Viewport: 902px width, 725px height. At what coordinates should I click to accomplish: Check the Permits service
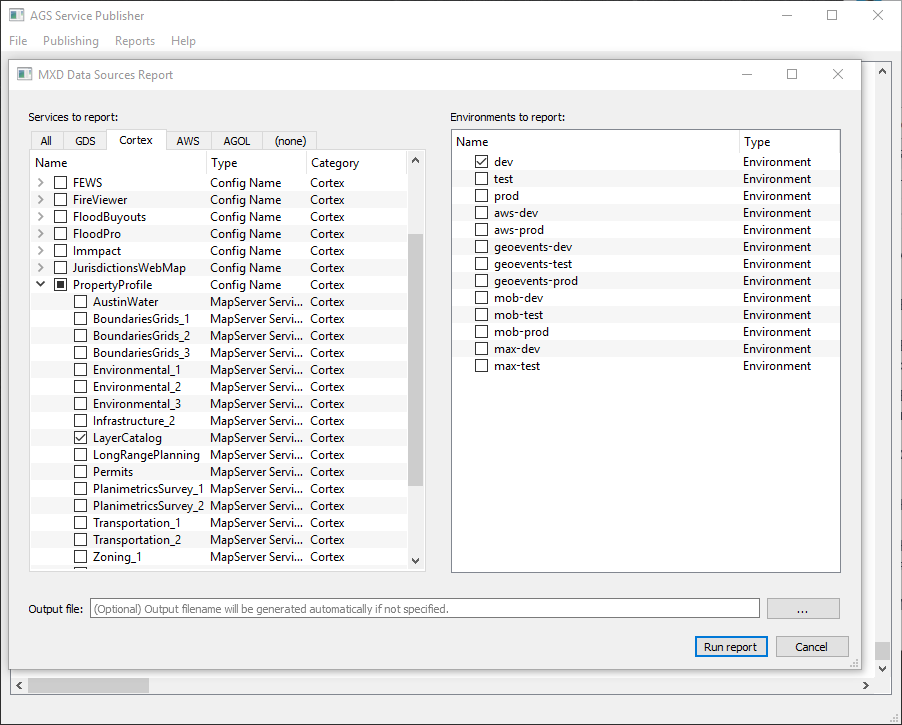coord(80,471)
